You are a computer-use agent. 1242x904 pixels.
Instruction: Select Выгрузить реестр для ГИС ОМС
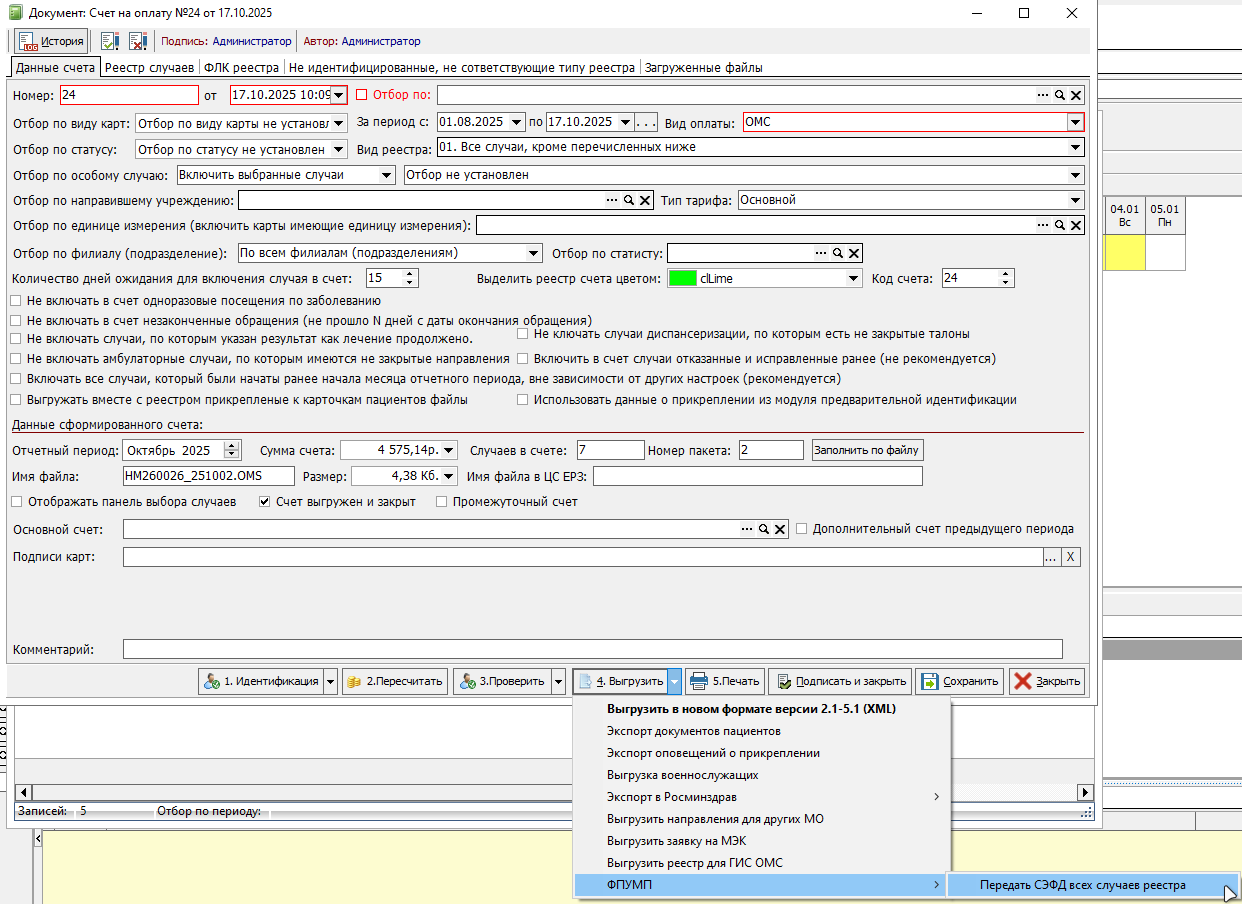(694, 863)
